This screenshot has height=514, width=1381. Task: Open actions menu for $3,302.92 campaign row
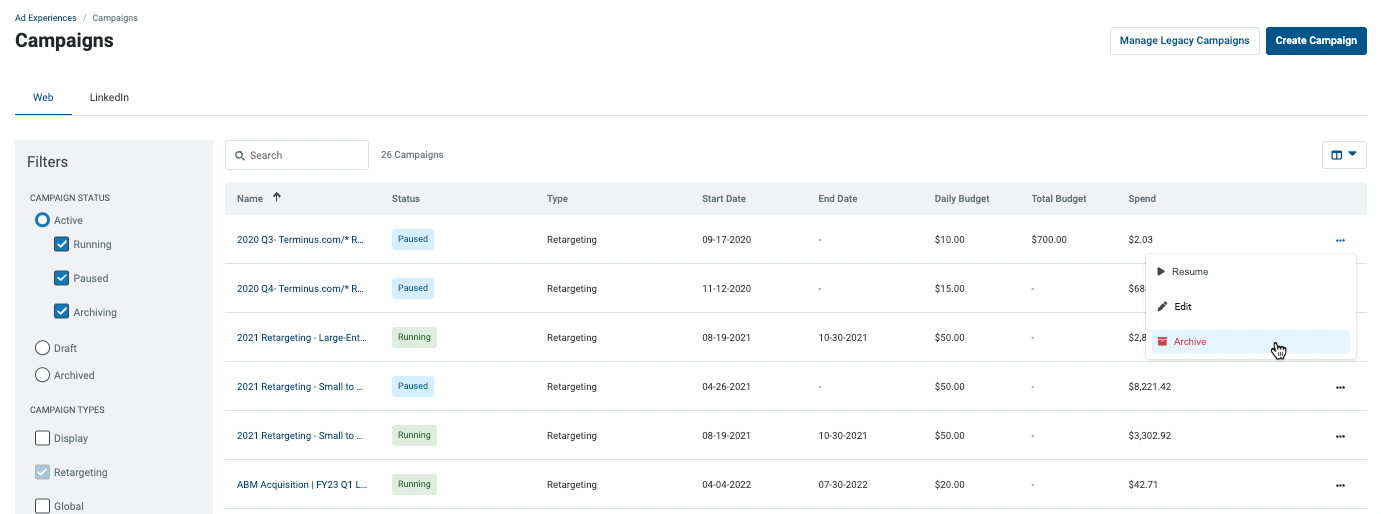(x=1340, y=436)
